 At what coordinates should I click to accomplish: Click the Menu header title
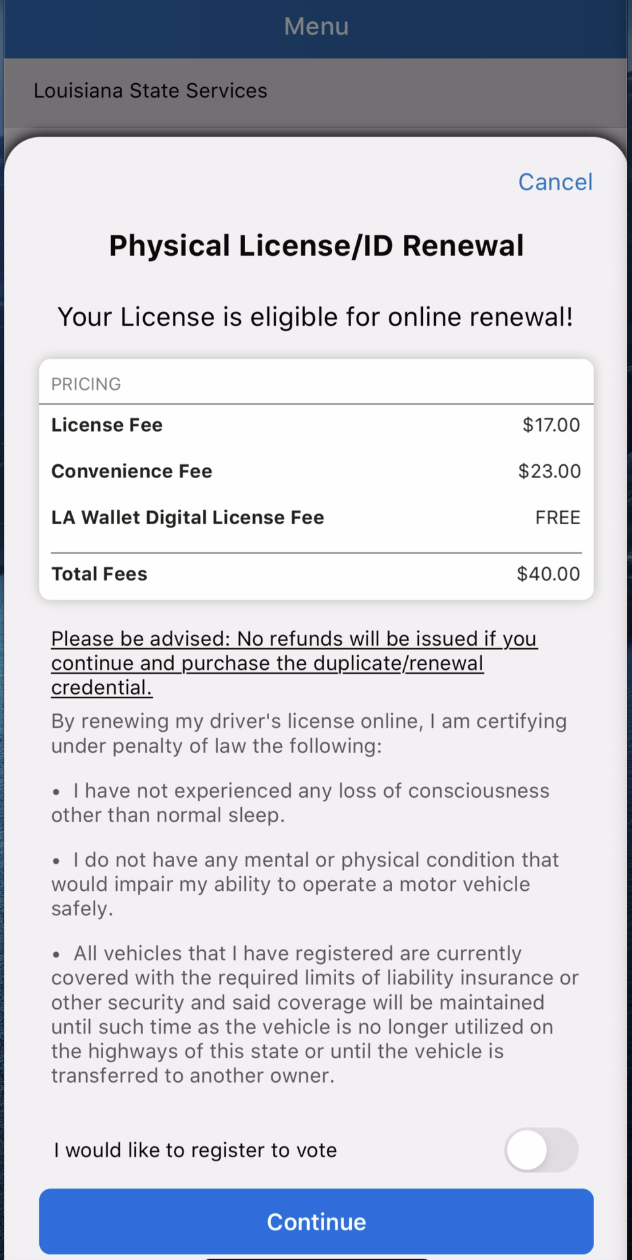316,26
